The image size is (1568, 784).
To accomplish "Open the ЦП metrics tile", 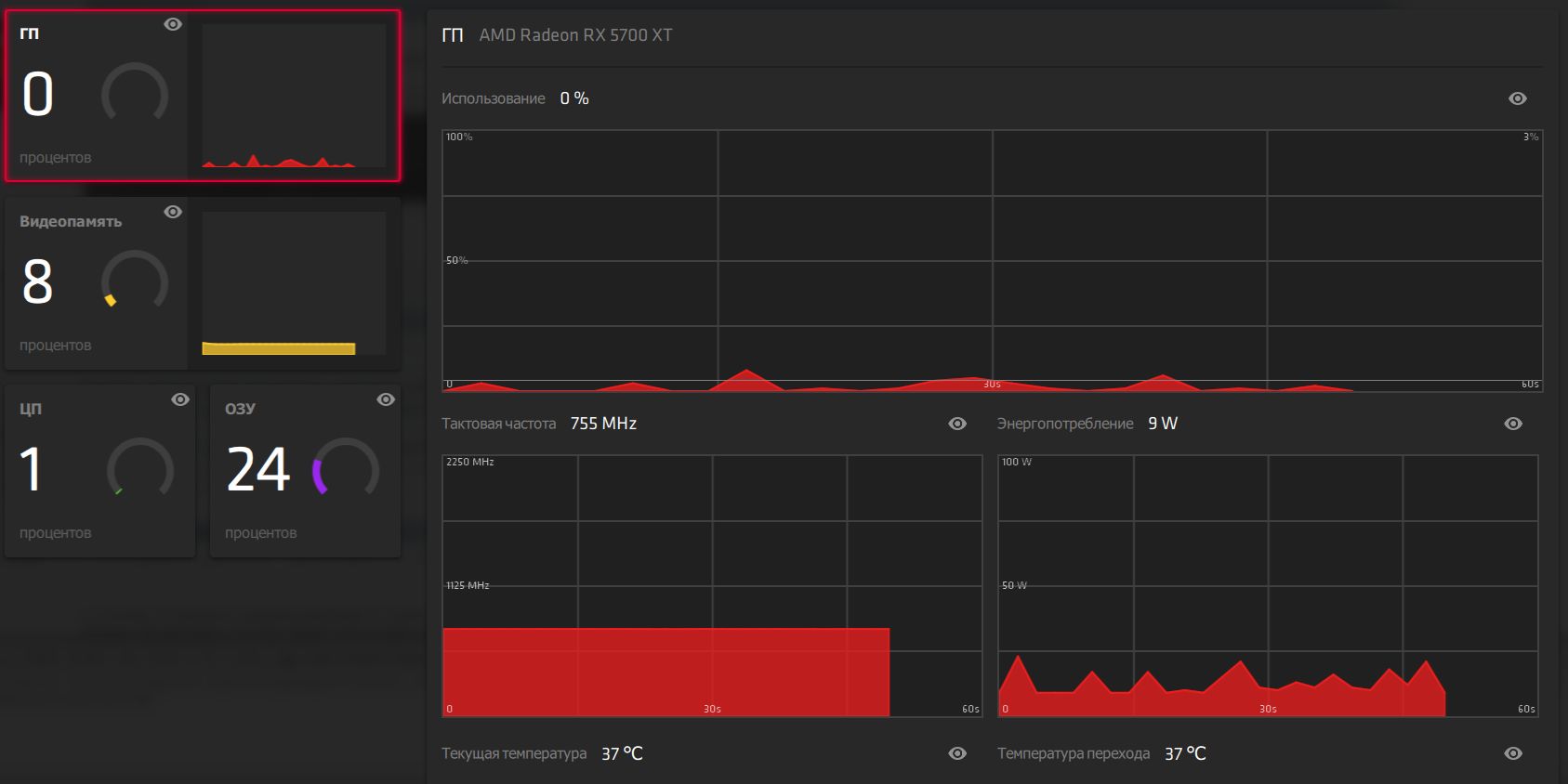I will point(100,471).
